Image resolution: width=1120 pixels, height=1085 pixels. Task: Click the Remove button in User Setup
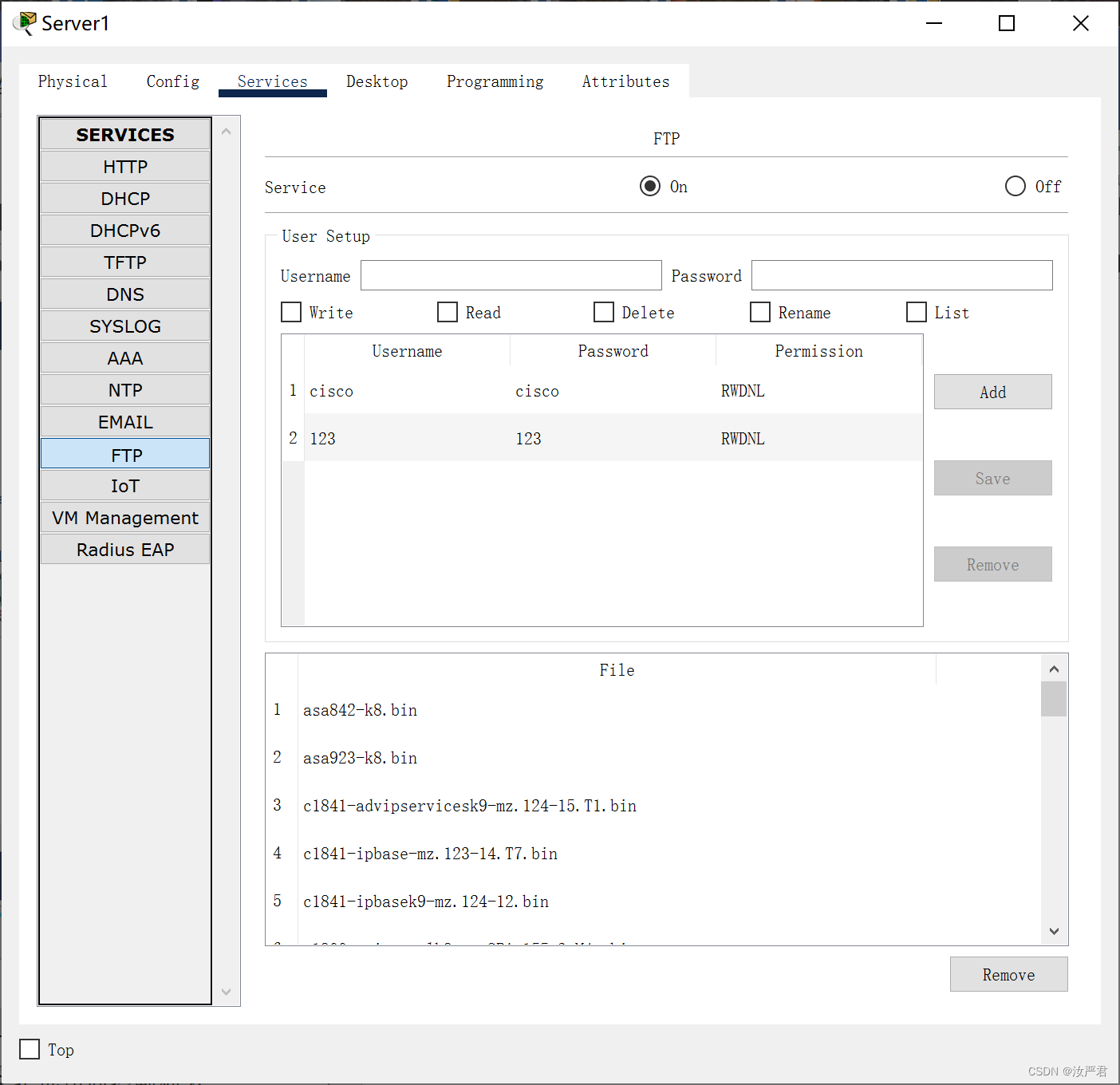point(993,564)
